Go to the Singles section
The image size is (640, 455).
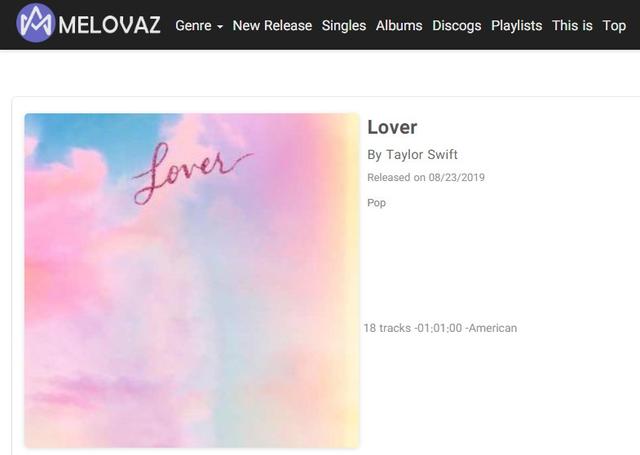(344, 26)
